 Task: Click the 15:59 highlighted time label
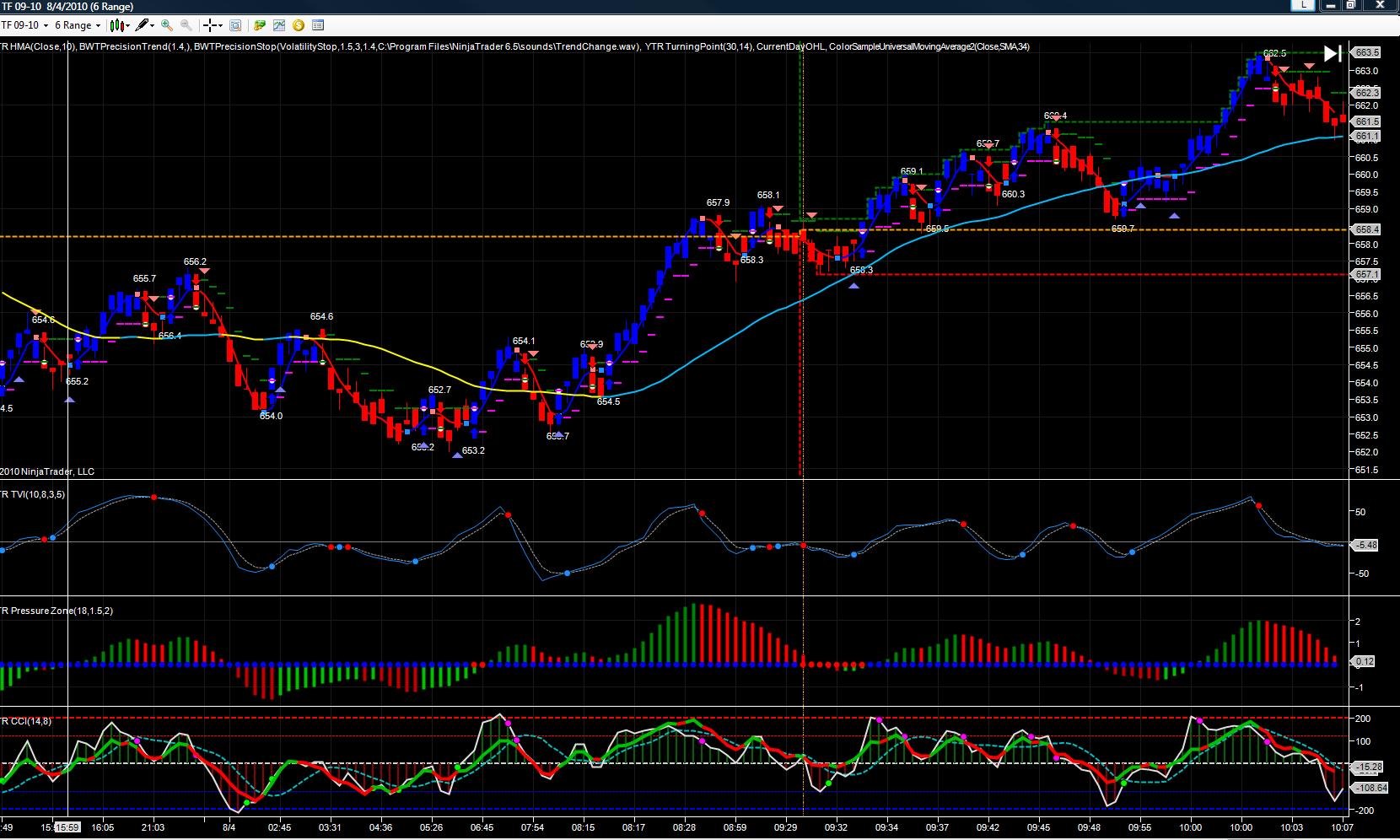coord(67,829)
